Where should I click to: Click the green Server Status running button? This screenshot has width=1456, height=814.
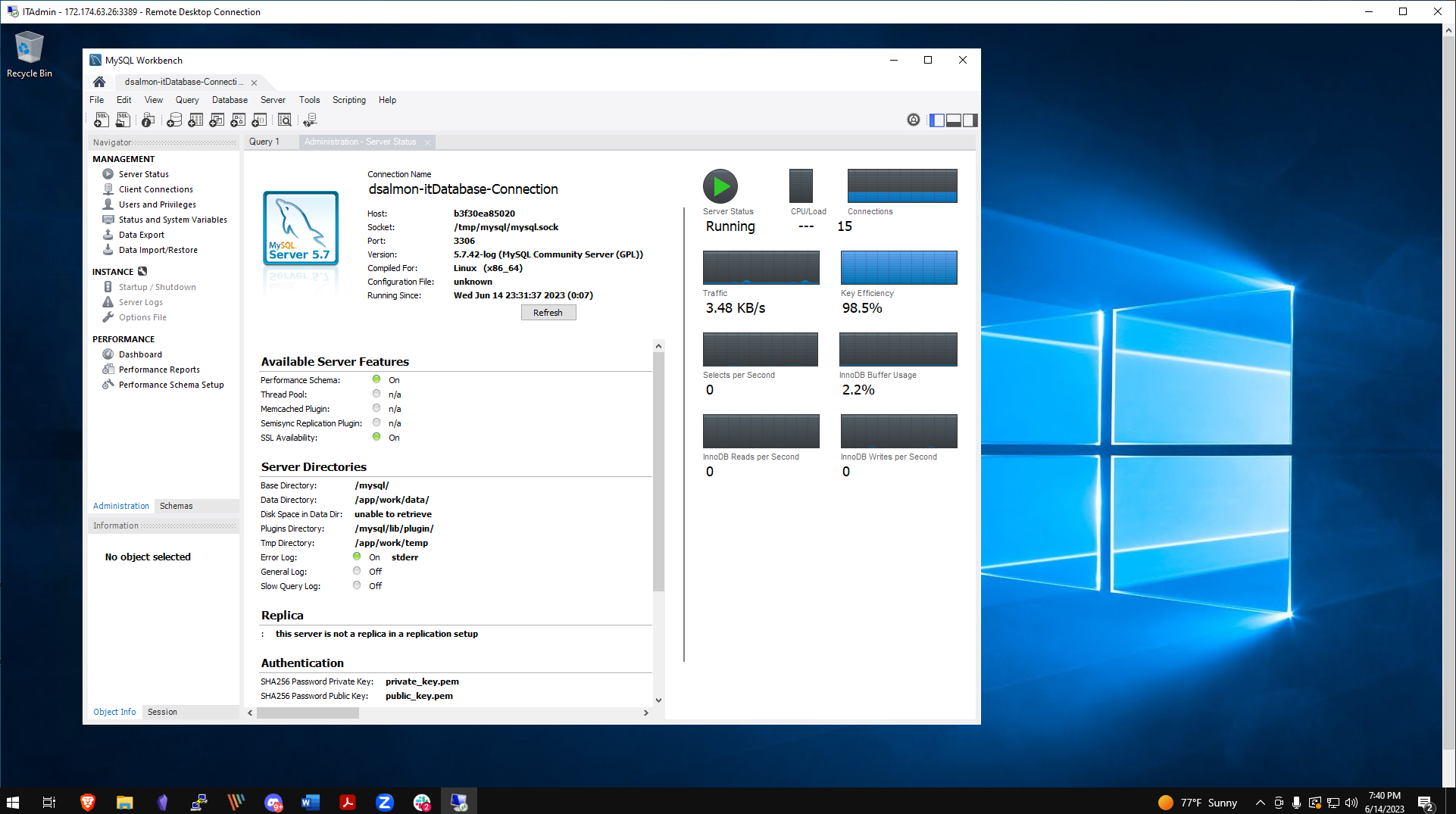point(720,186)
